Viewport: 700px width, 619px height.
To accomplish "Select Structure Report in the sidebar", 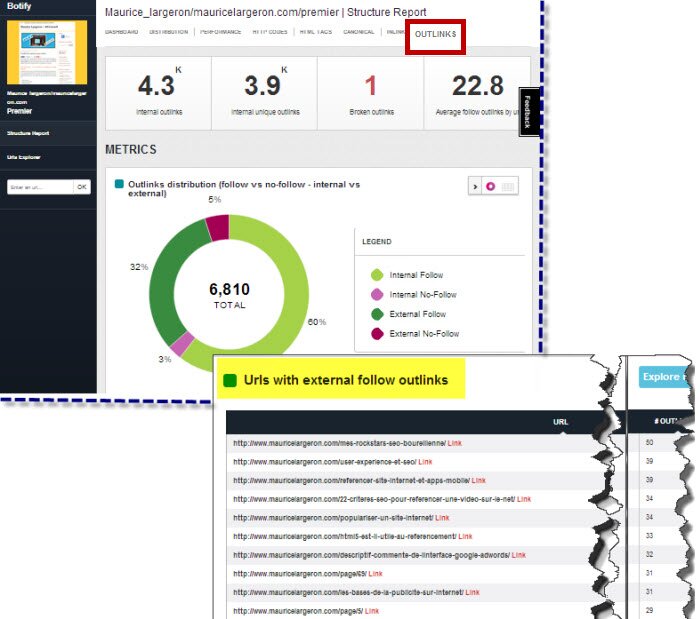I will (x=28, y=133).
